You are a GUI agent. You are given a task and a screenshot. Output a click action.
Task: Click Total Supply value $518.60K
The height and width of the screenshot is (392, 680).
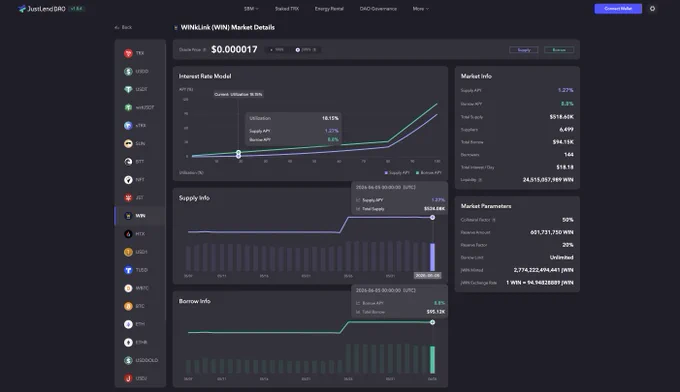pos(561,117)
